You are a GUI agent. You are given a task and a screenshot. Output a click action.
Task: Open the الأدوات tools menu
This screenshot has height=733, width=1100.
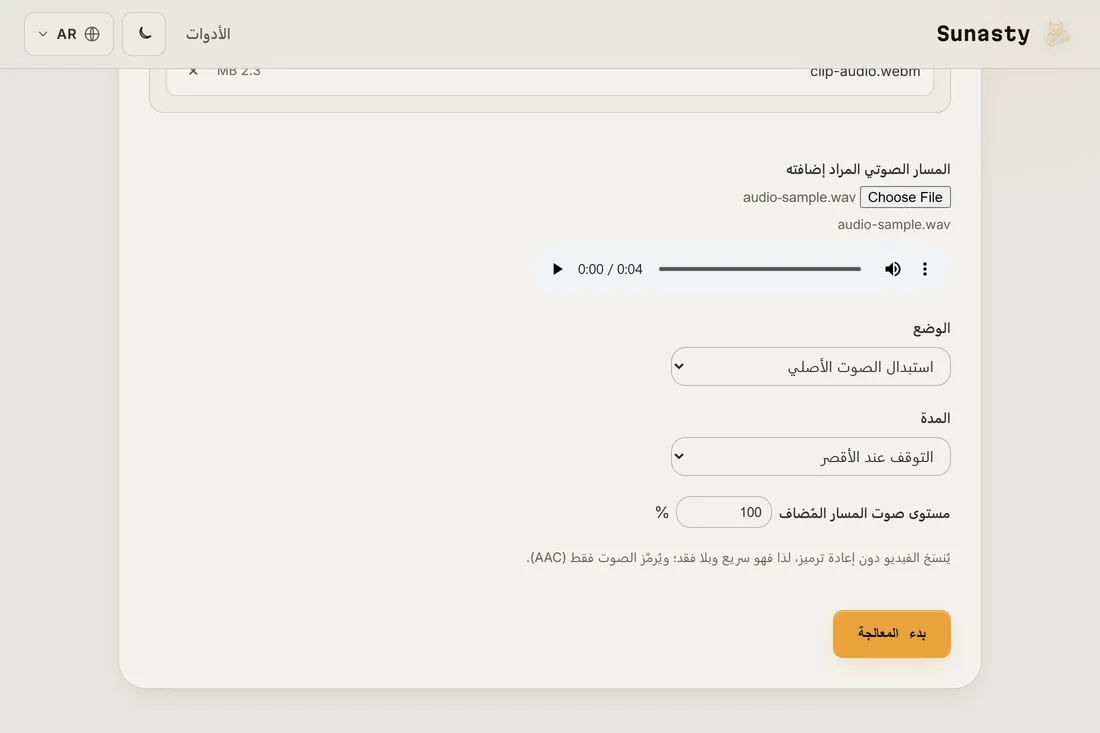(208, 34)
